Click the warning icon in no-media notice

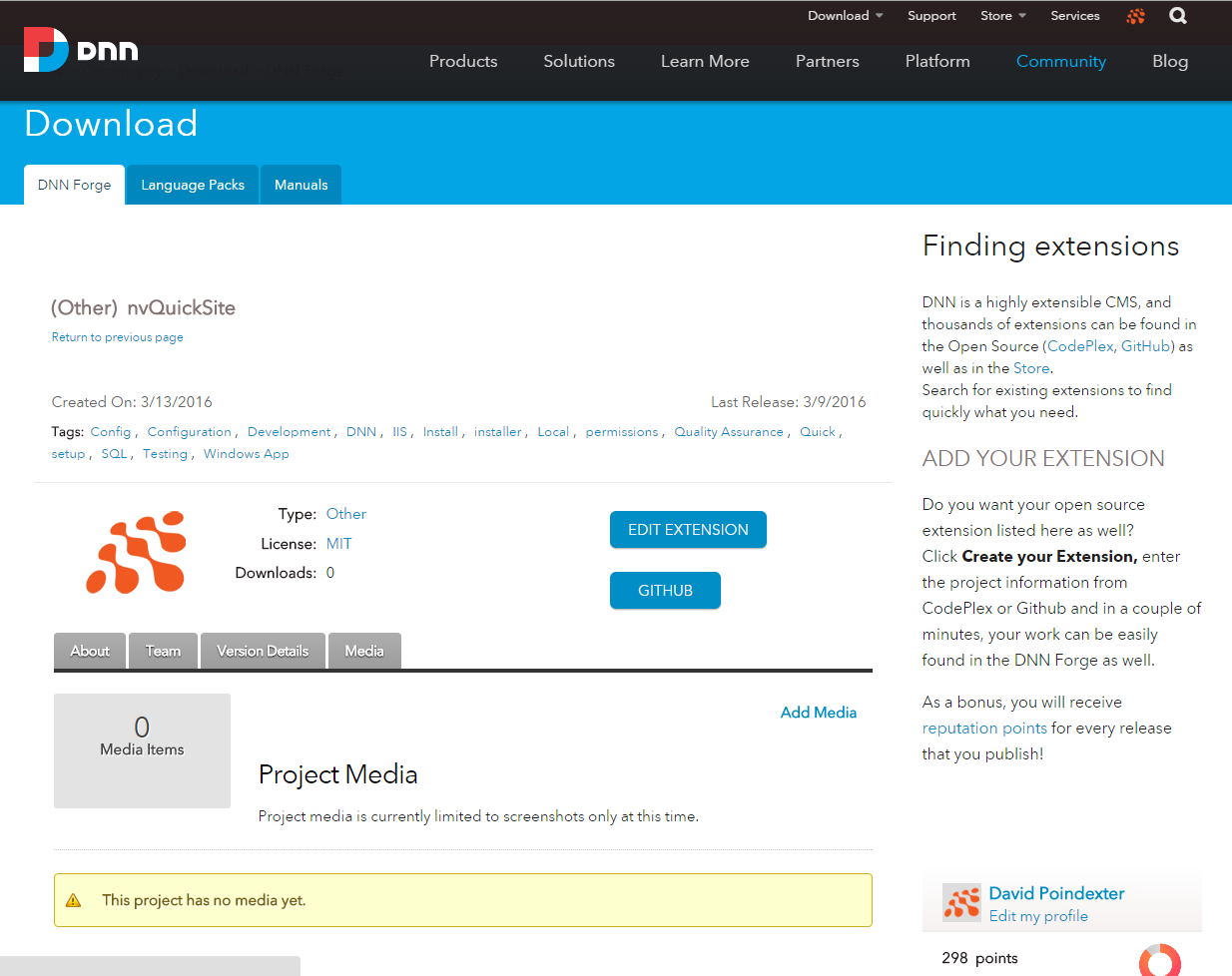point(73,900)
